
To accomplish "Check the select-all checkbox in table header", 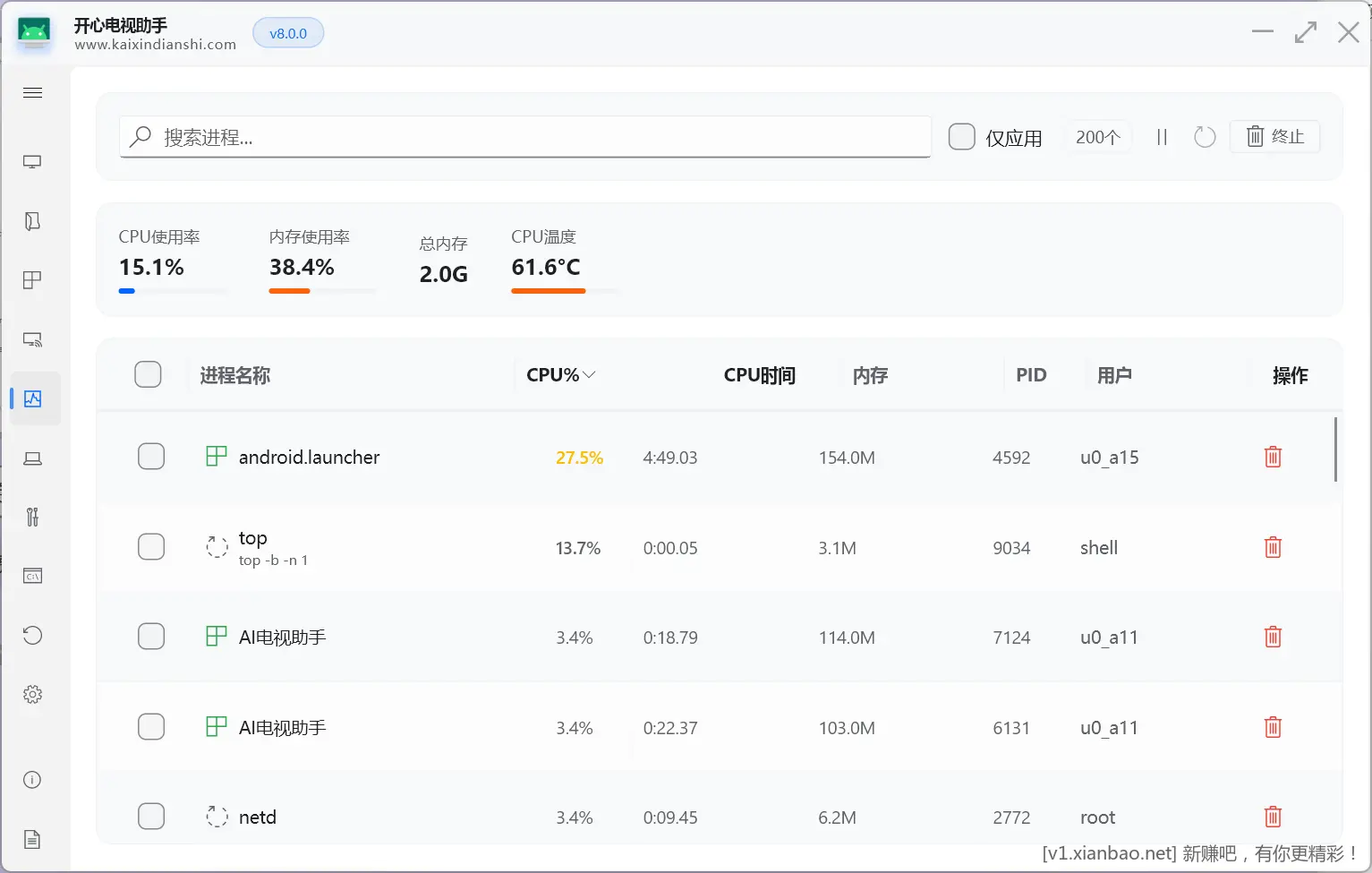I will [x=148, y=374].
